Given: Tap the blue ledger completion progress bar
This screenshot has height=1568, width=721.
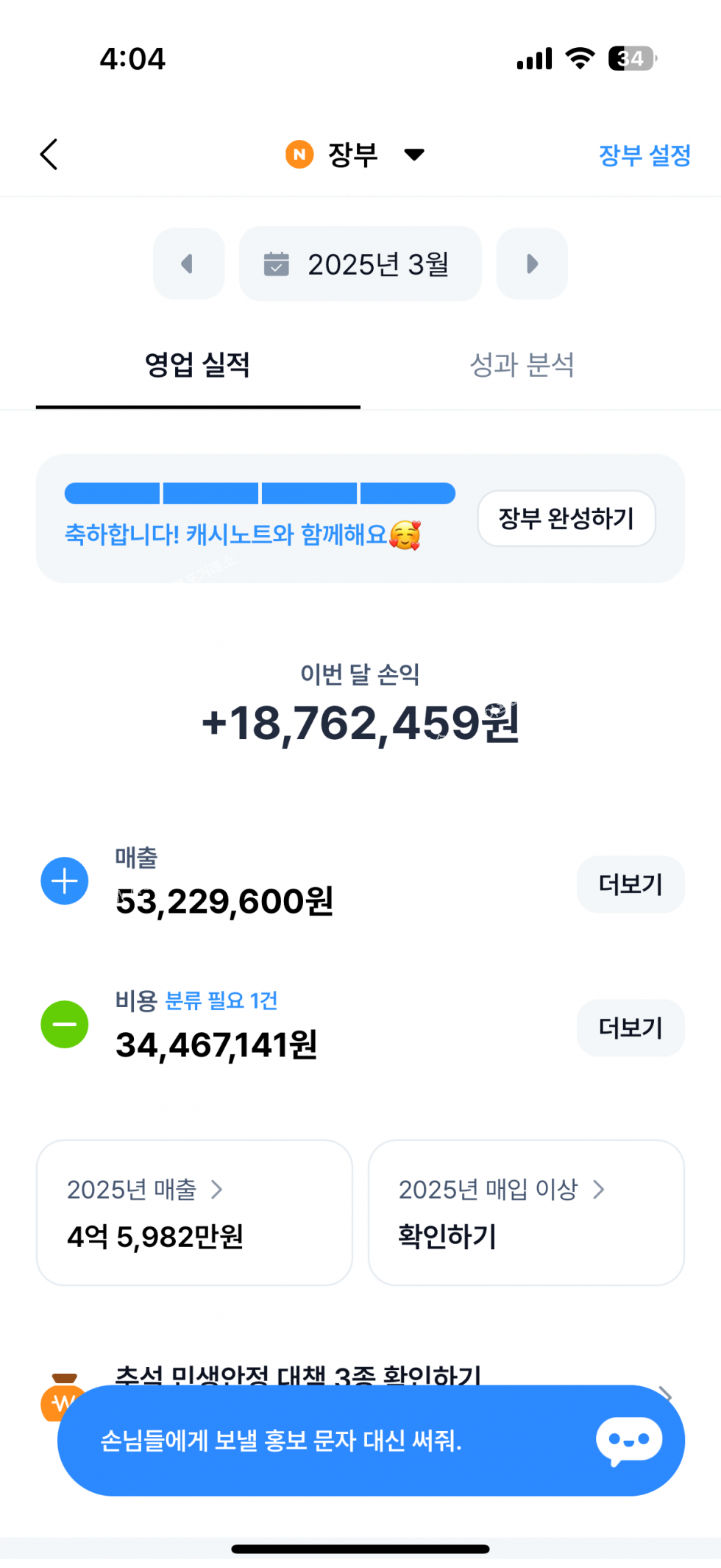Looking at the screenshot, I should click(260, 493).
